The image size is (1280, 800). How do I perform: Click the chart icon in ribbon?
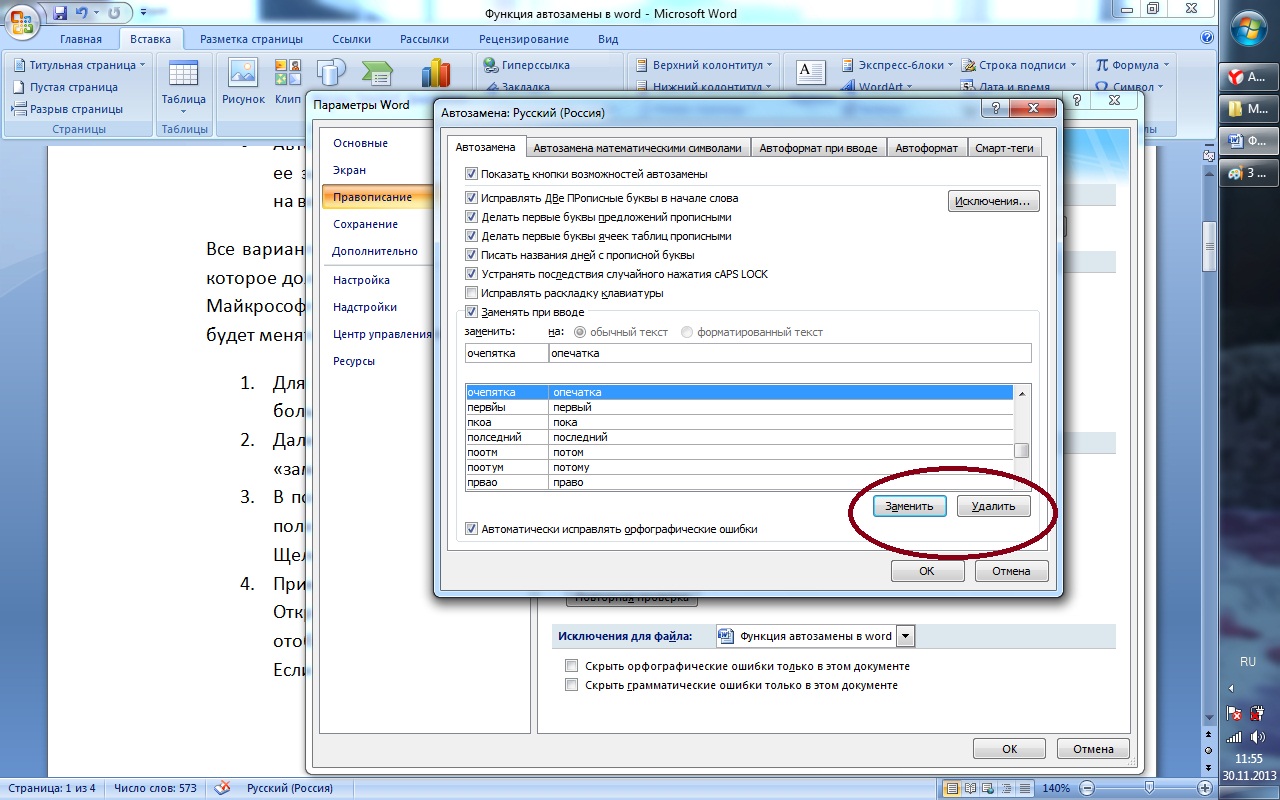click(435, 73)
